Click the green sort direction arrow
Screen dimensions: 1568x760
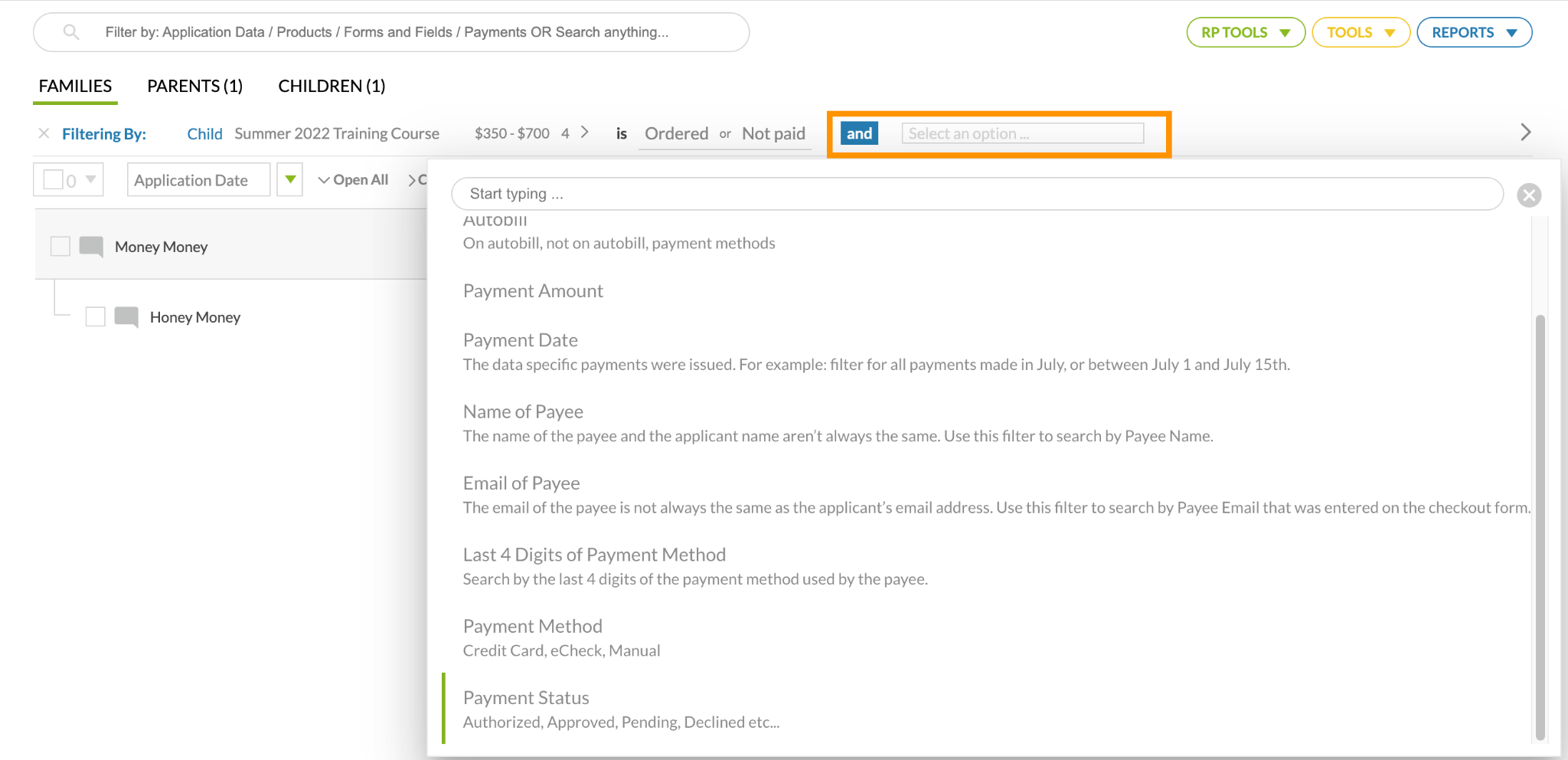pos(290,180)
